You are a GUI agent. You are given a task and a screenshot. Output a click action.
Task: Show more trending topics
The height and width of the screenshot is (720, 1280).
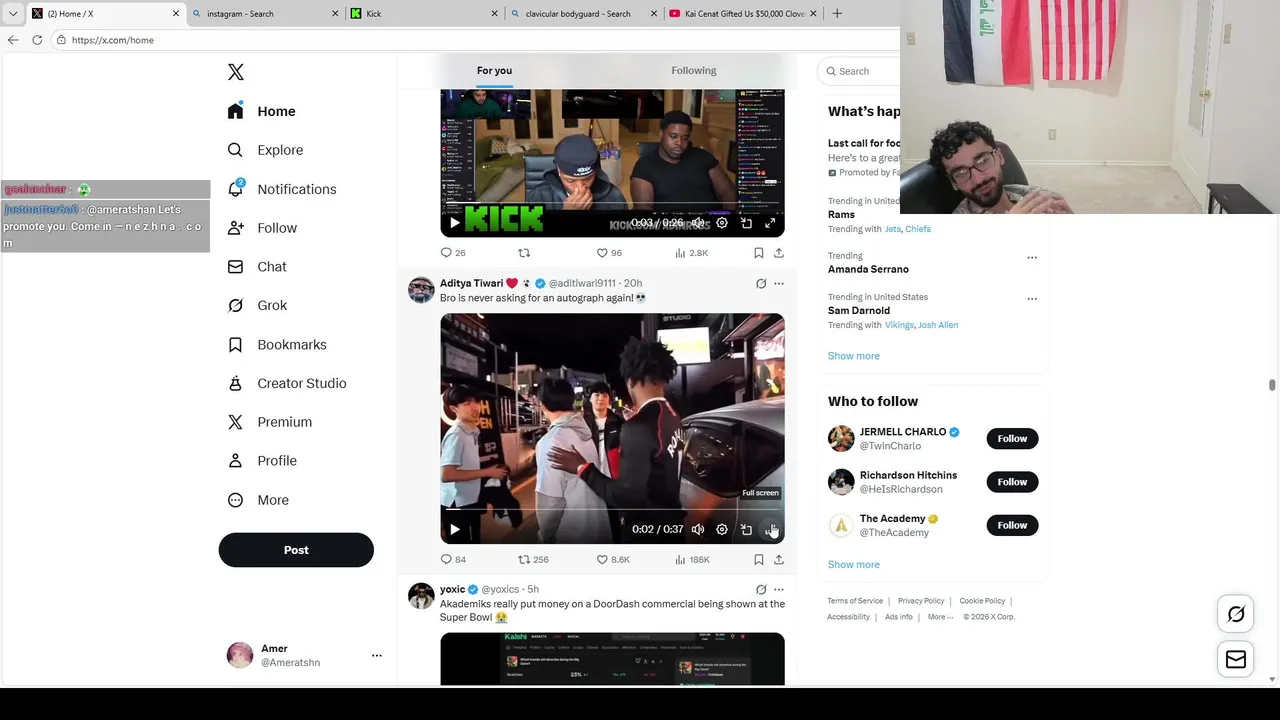(x=854, y=356)
